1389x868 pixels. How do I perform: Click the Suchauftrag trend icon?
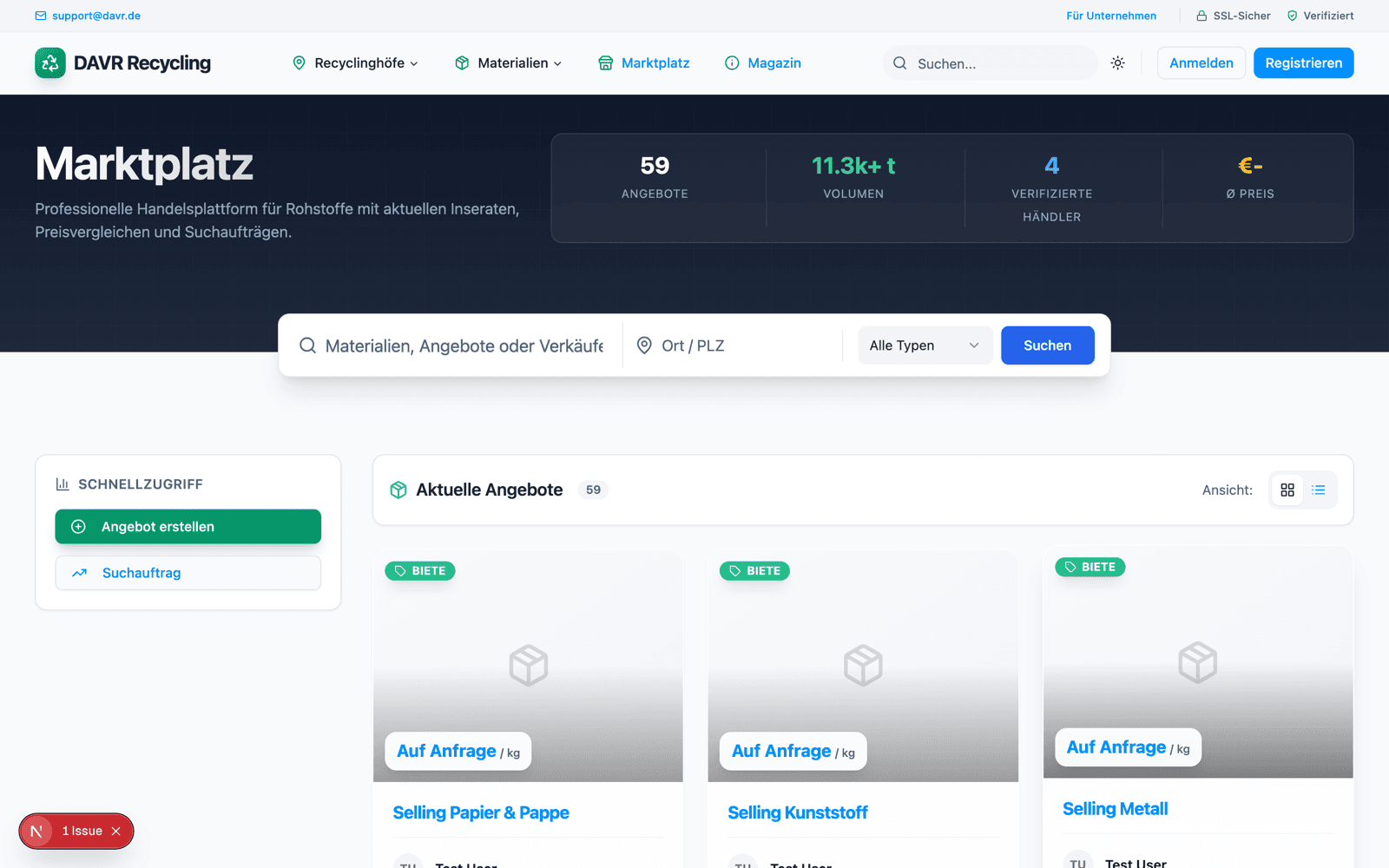pyautogui.click(x=80, y=573)
